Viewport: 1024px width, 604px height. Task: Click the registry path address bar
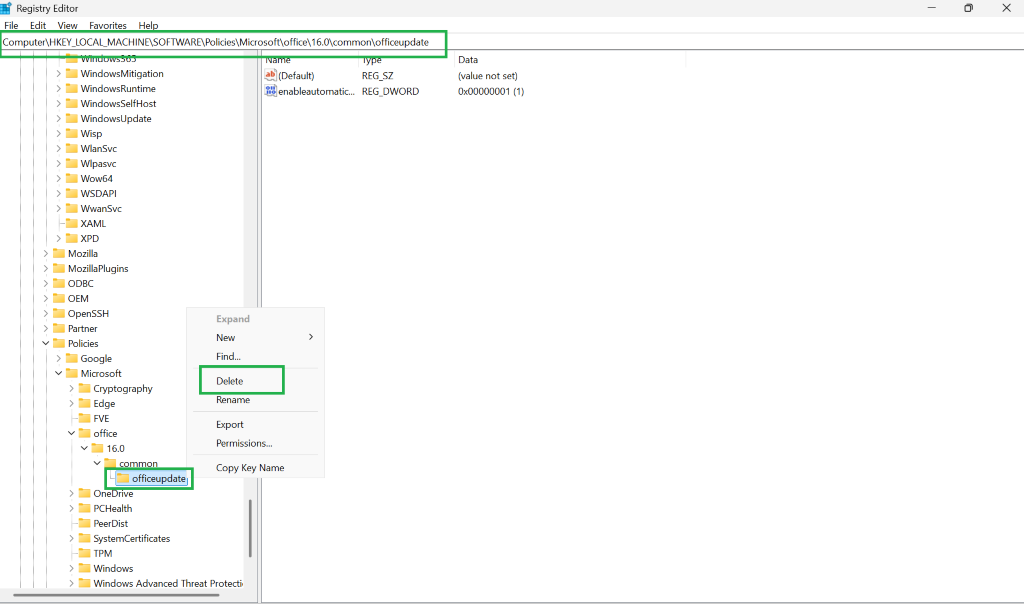tap(223, 42)
